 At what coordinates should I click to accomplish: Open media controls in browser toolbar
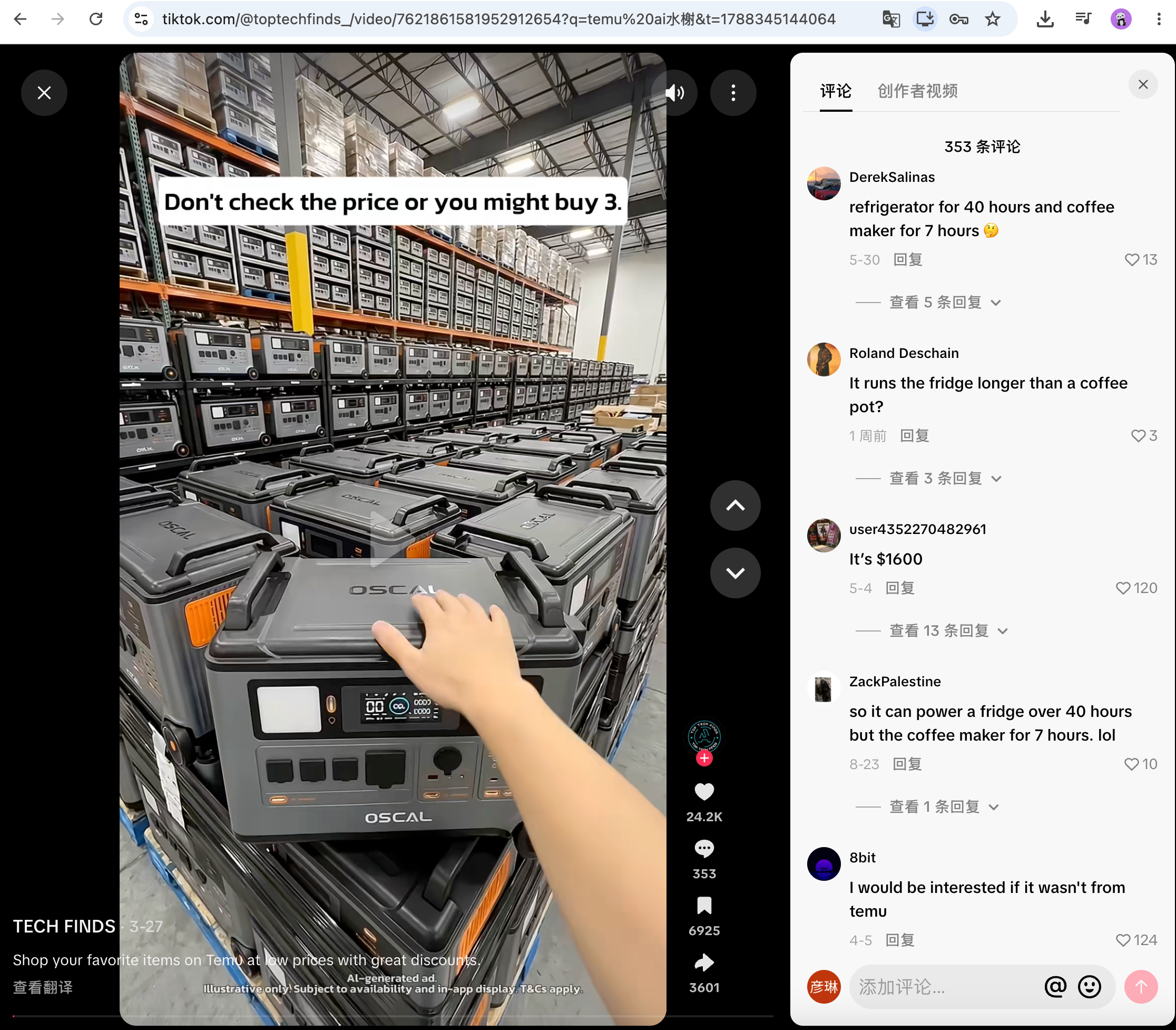1083,20
